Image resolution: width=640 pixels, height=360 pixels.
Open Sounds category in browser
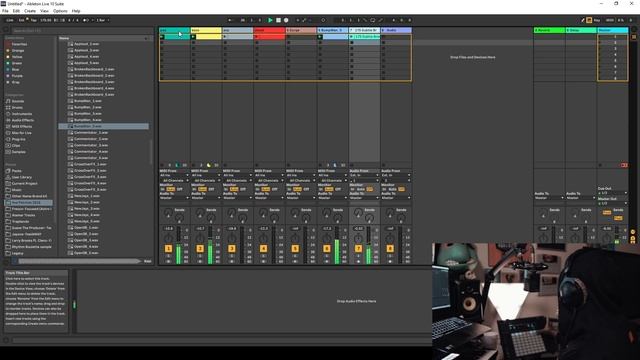[x=18, y=101]
